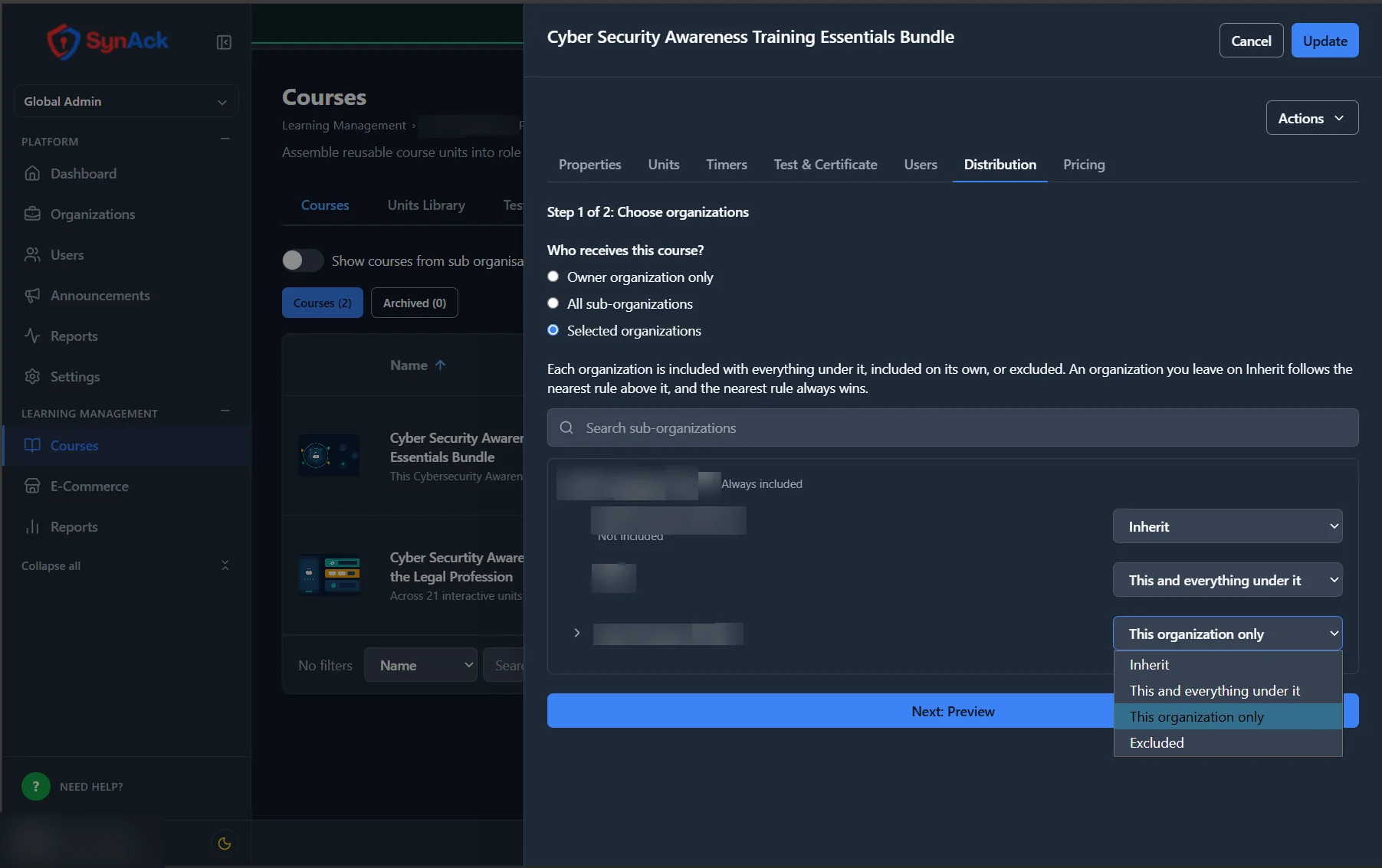Select Owner organization only radio option
The image size is (1382, 868).
tap(553, 277)
